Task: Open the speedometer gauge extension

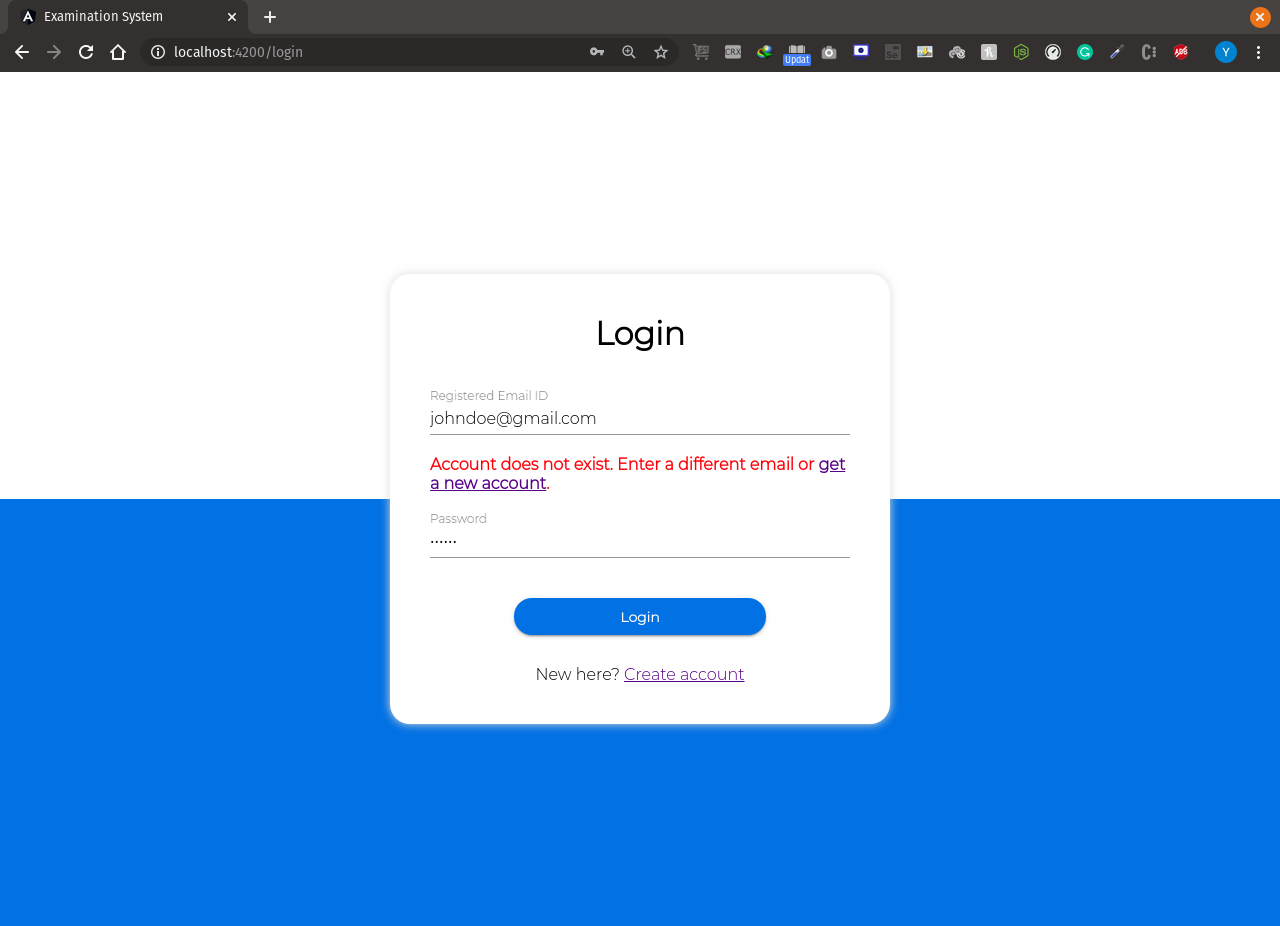Action: 1053,52
